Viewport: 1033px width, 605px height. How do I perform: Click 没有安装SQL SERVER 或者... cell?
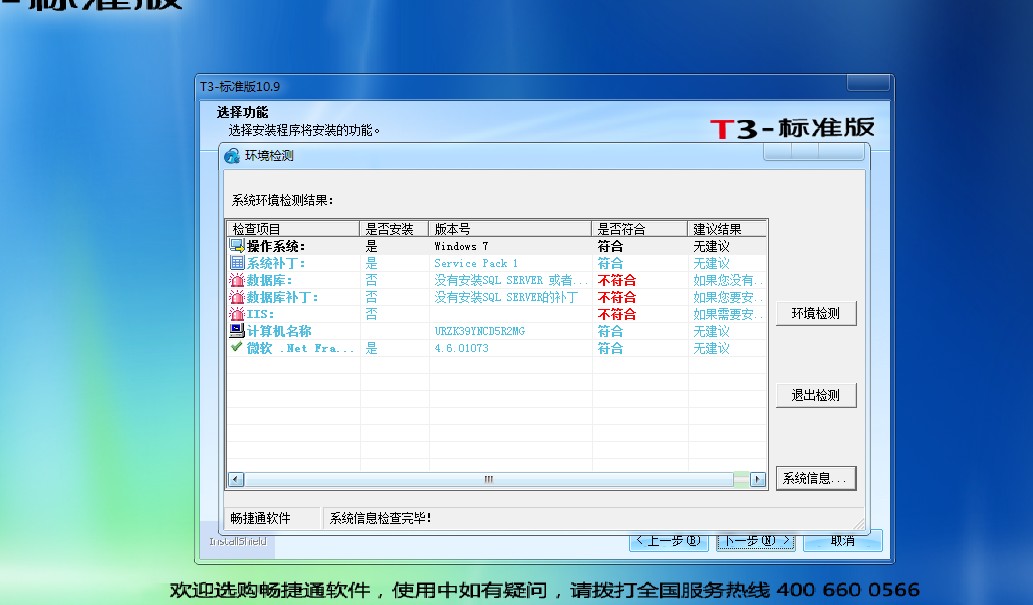point(511,280)
